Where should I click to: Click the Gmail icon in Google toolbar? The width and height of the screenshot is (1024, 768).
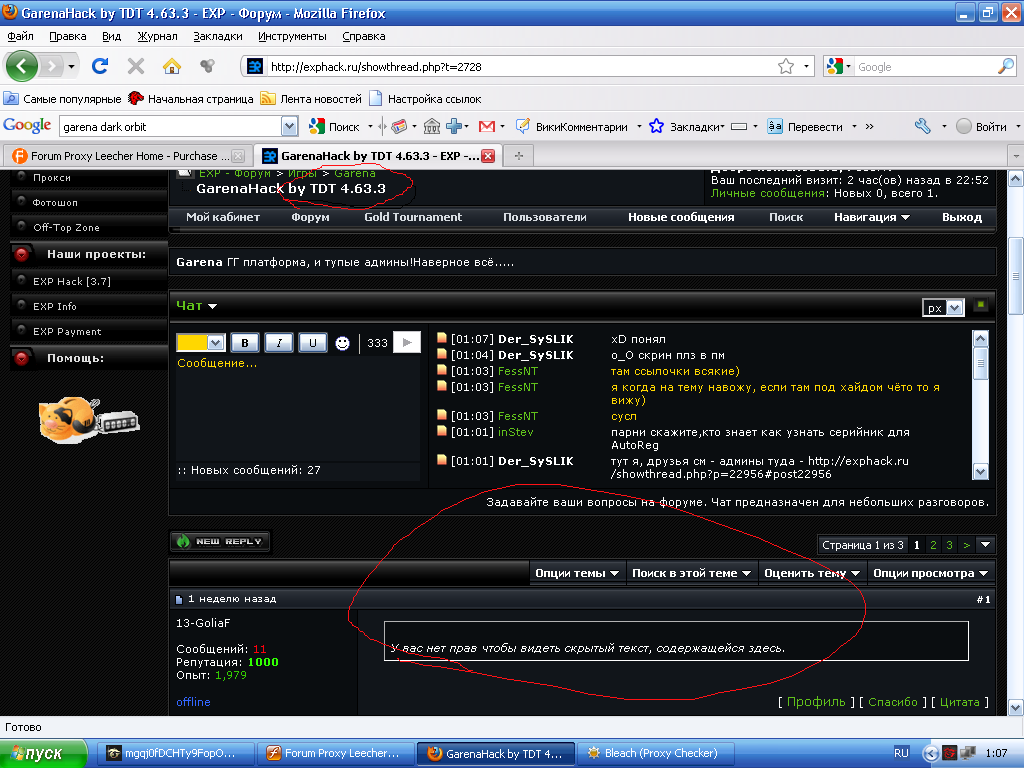487,127
